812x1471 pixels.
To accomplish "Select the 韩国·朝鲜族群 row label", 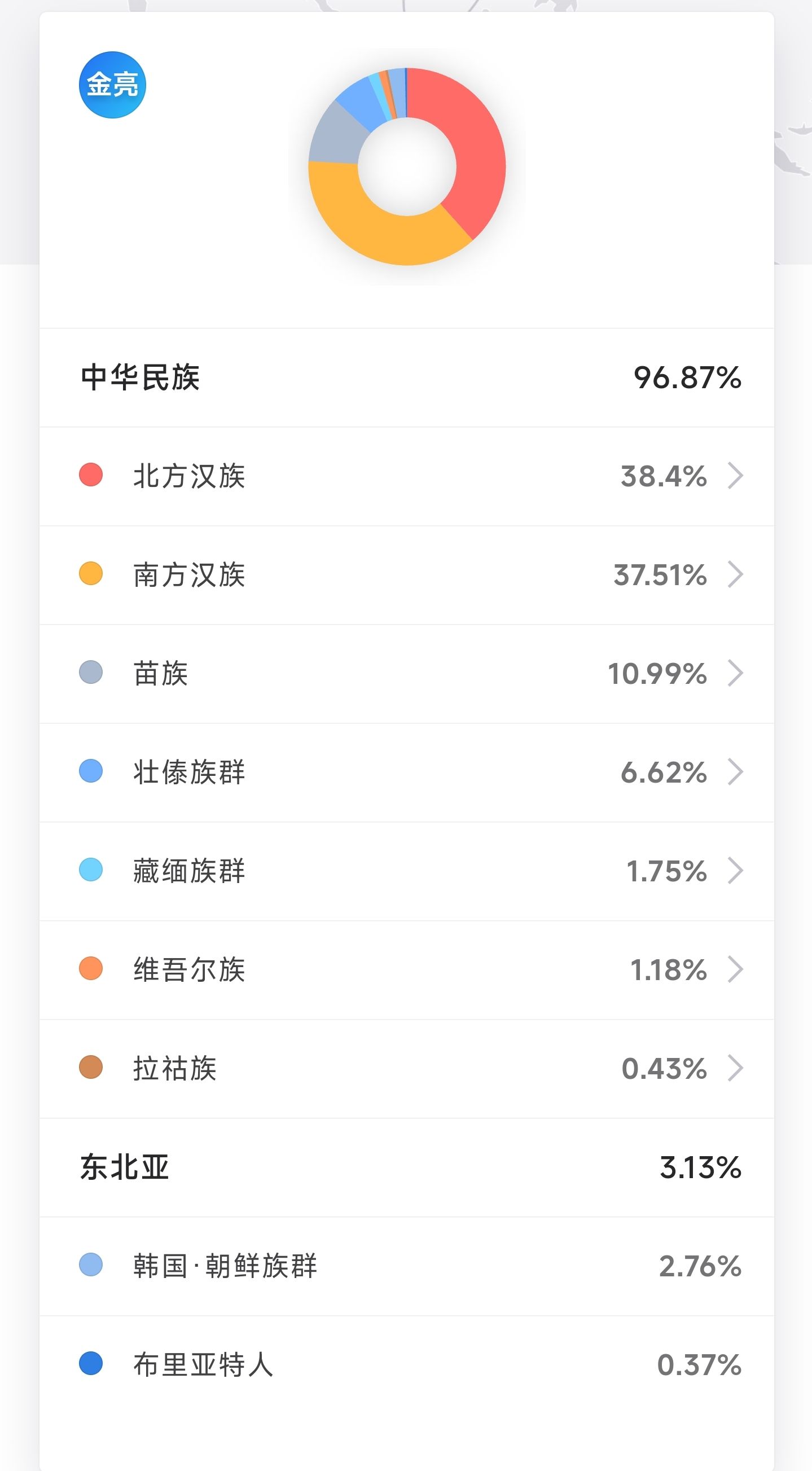I will pyautogui.click(x=225, y=1266).
